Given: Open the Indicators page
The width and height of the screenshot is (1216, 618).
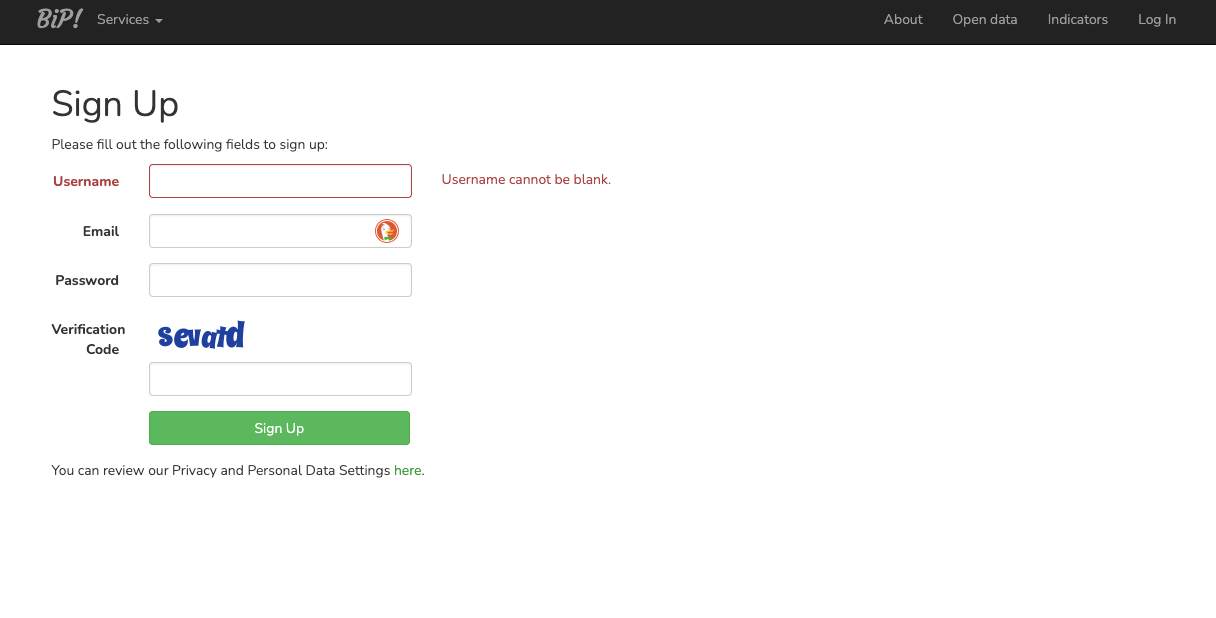Looking at the screenshot, I should click(1077, 20).
